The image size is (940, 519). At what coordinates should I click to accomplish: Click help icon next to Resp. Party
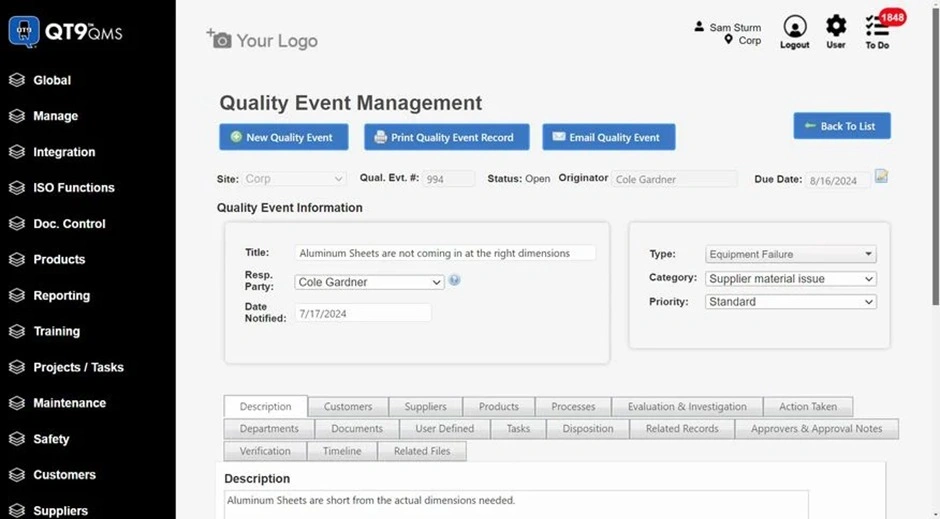(x=455, y=281)
